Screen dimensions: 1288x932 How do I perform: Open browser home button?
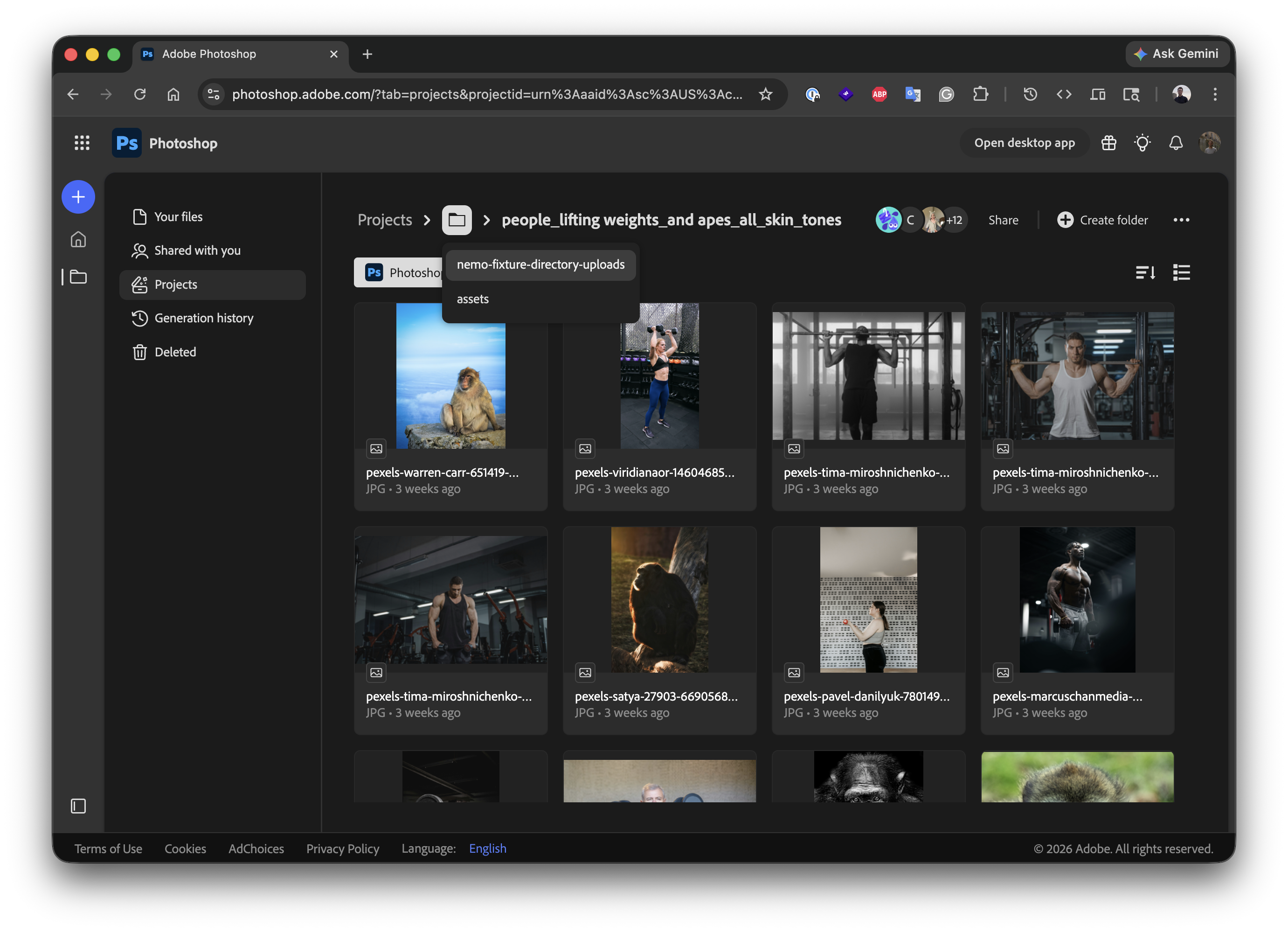tap(173, 94)
